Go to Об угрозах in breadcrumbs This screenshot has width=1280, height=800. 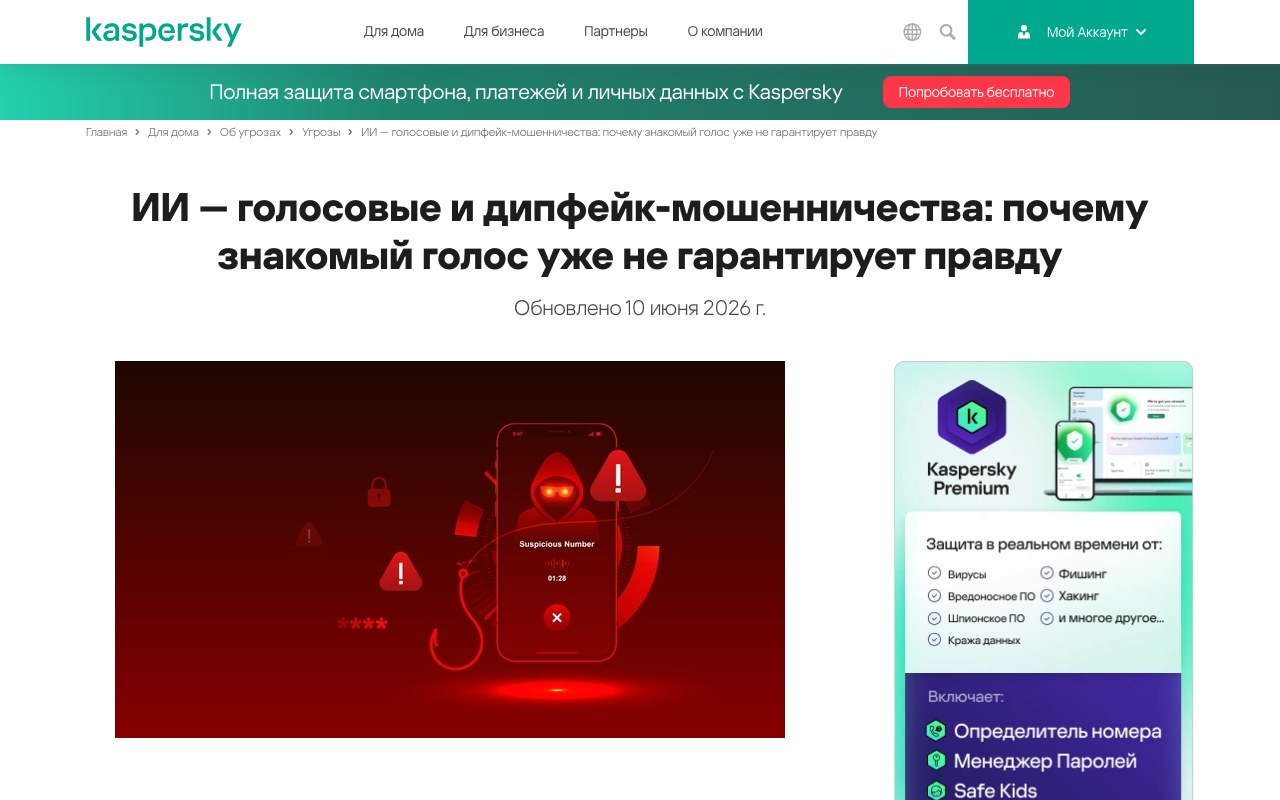pyautogui.click(x=250, y=132)
